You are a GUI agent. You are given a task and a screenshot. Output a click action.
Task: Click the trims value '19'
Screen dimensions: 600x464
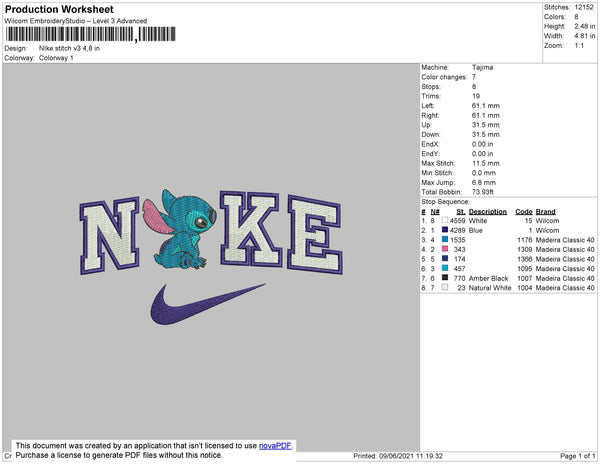476,96
